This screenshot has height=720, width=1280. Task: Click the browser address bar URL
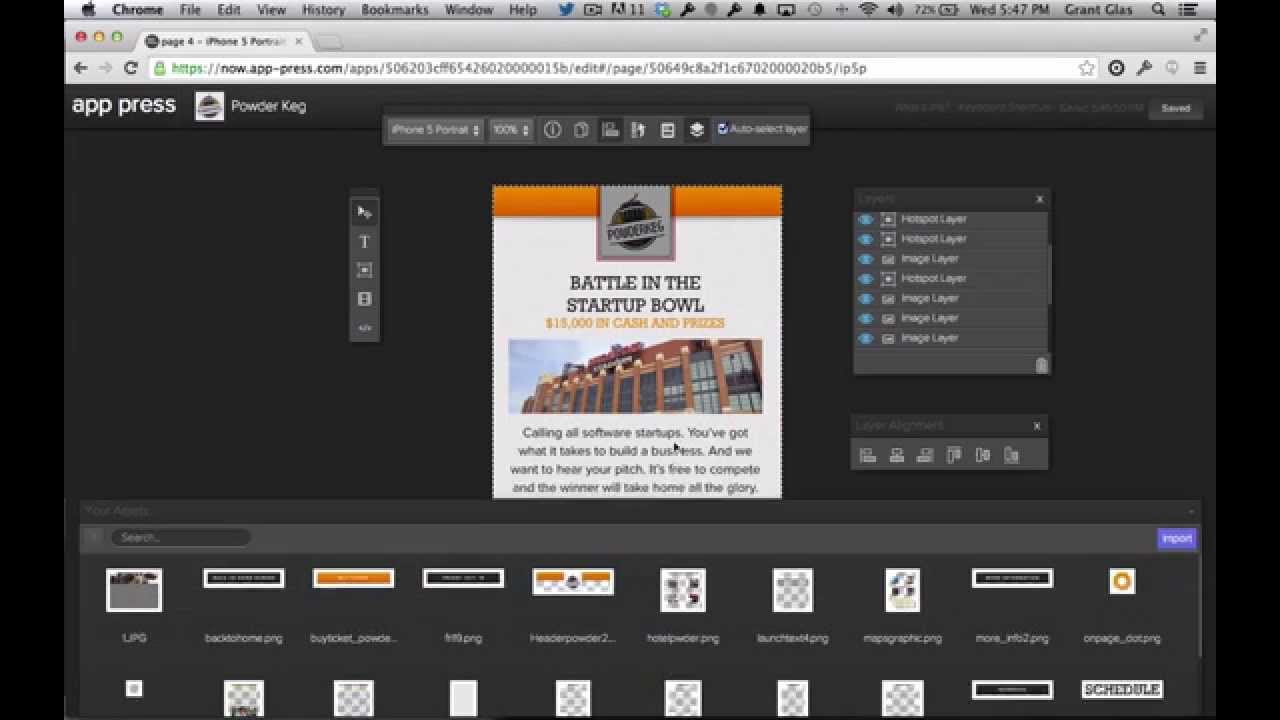click(x=518, y=68)
